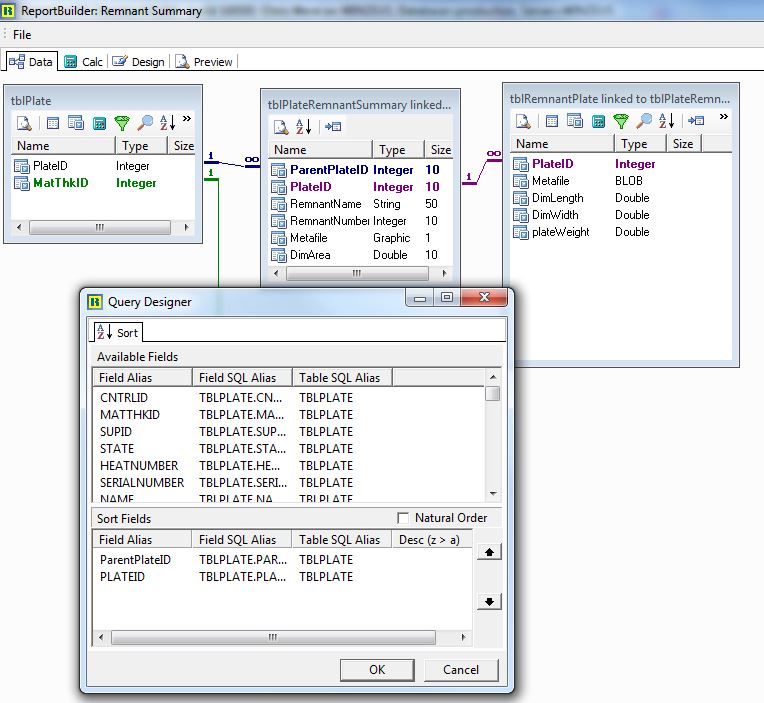Viewport: 764px width, 703px height.
Task: Select the Sort tab in Query Designer
Action: (x=118, y=333)
